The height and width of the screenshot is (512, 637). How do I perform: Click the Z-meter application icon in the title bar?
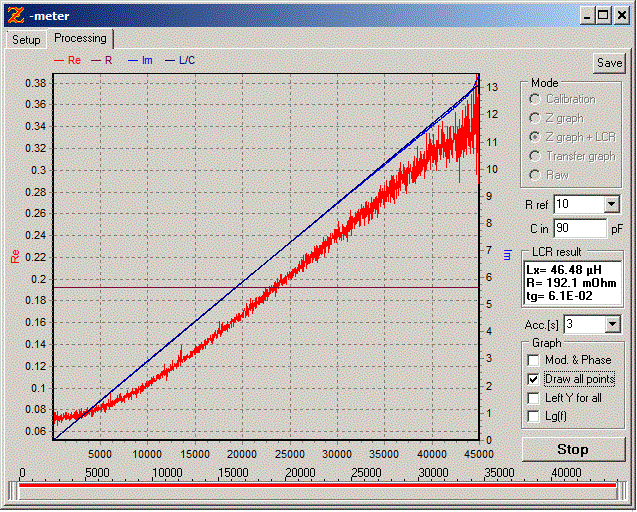pos(16,15)
